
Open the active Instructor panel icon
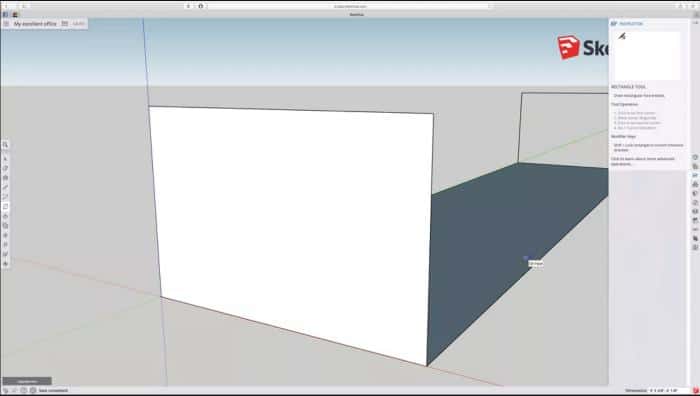coord(695,175)
